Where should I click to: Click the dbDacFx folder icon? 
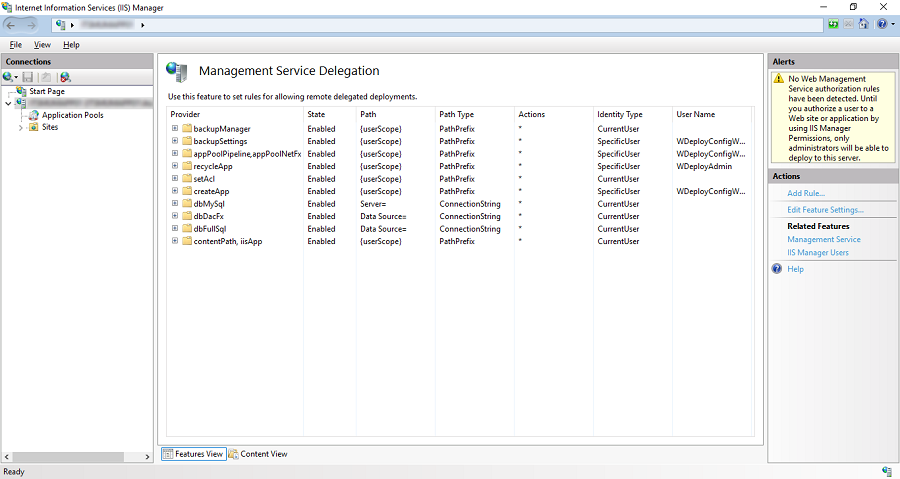(187, 216)
